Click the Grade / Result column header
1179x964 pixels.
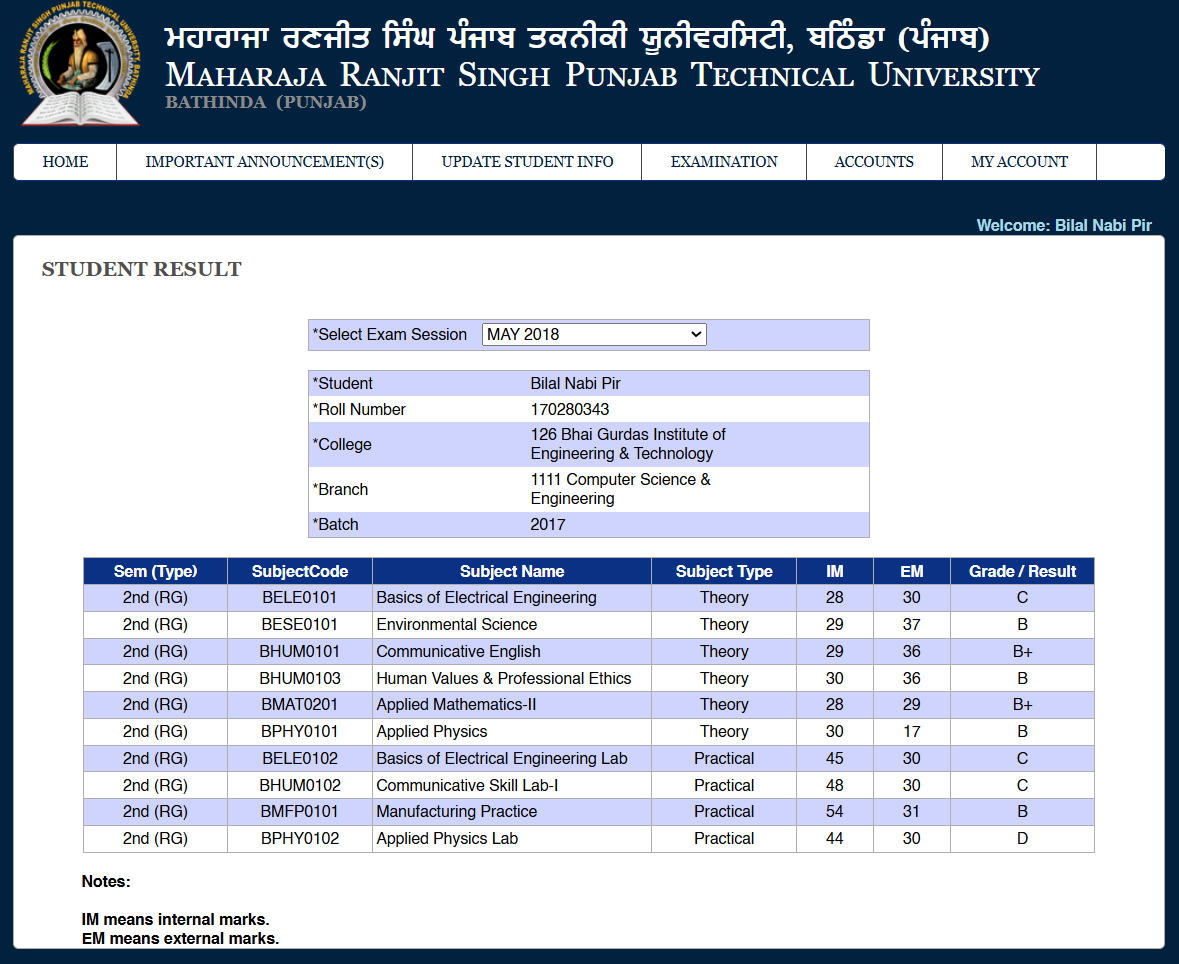point(1022,572)
